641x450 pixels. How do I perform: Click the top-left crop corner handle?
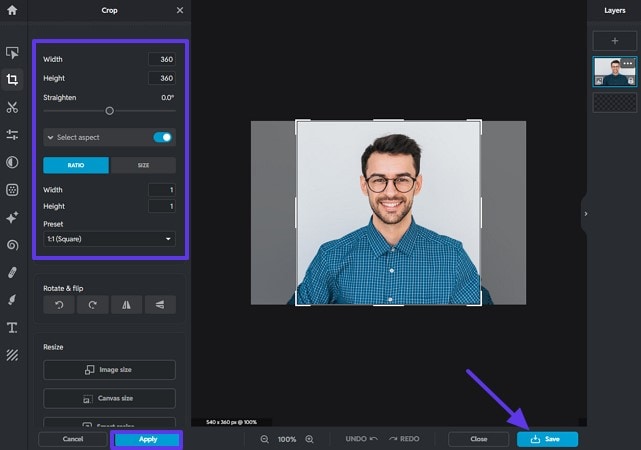click(297, 121)
